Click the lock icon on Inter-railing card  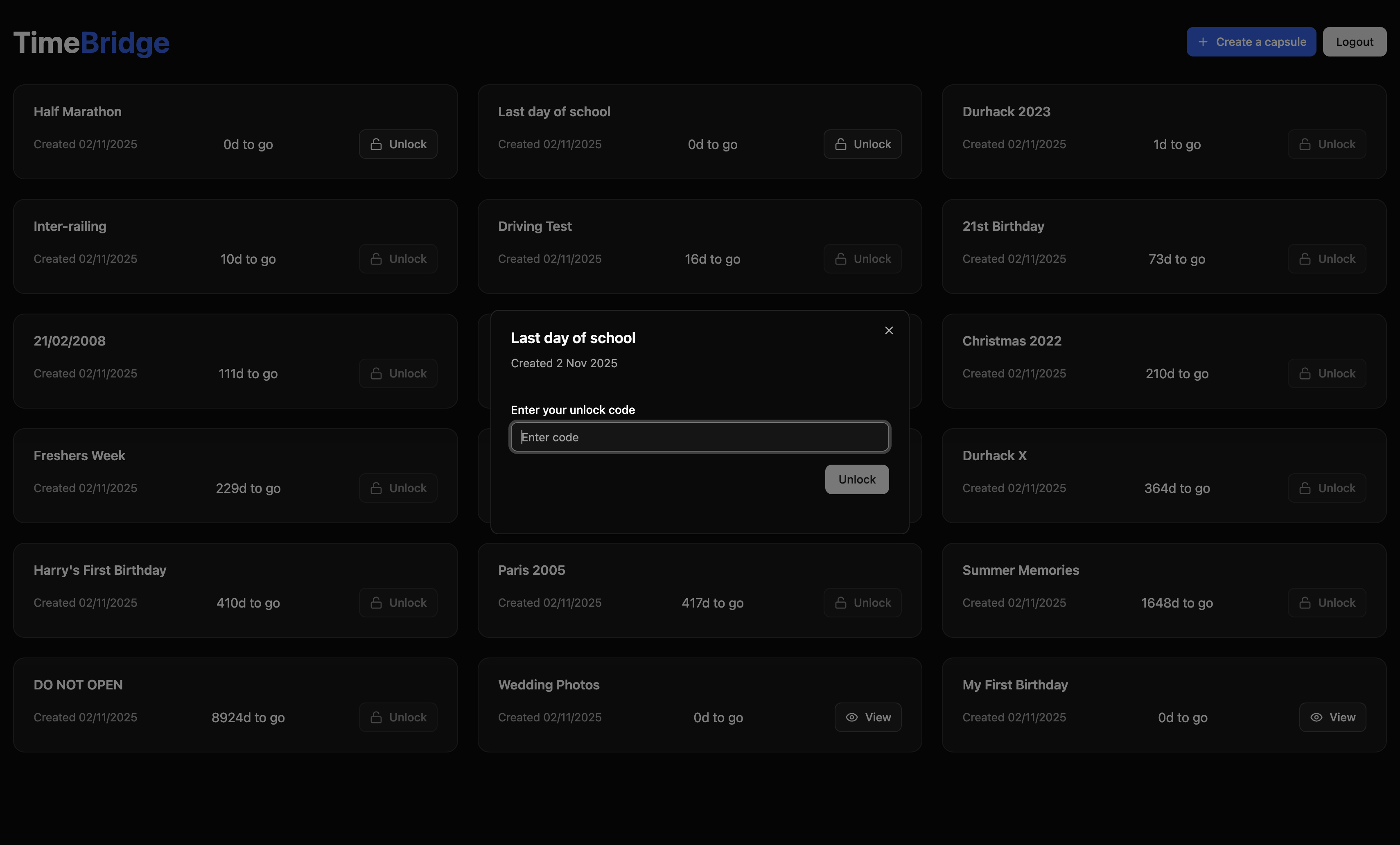(376, 259)
